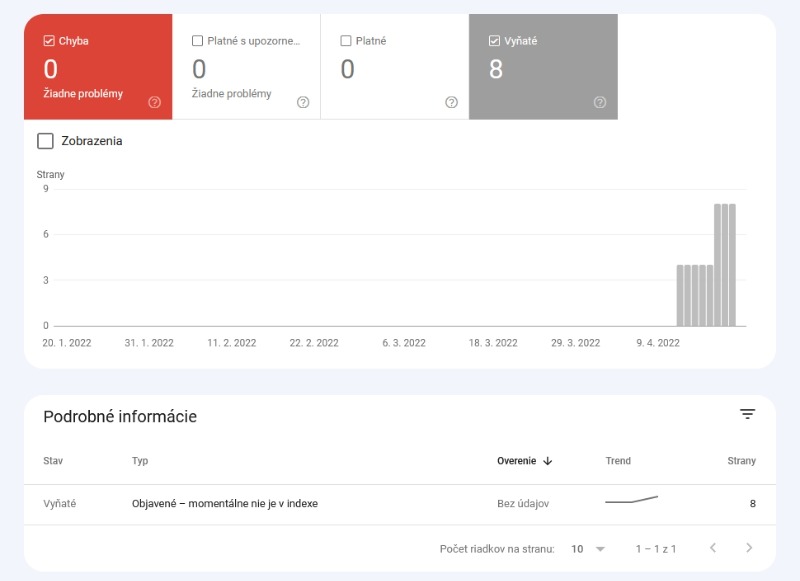Open row Objavené – momentálne nie je v indexe
The image size is (800, 581).
225,504
